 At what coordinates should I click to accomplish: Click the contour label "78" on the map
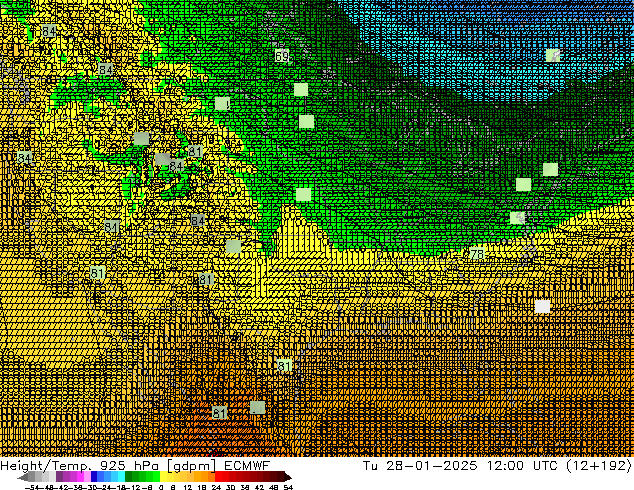coord(477,254)
